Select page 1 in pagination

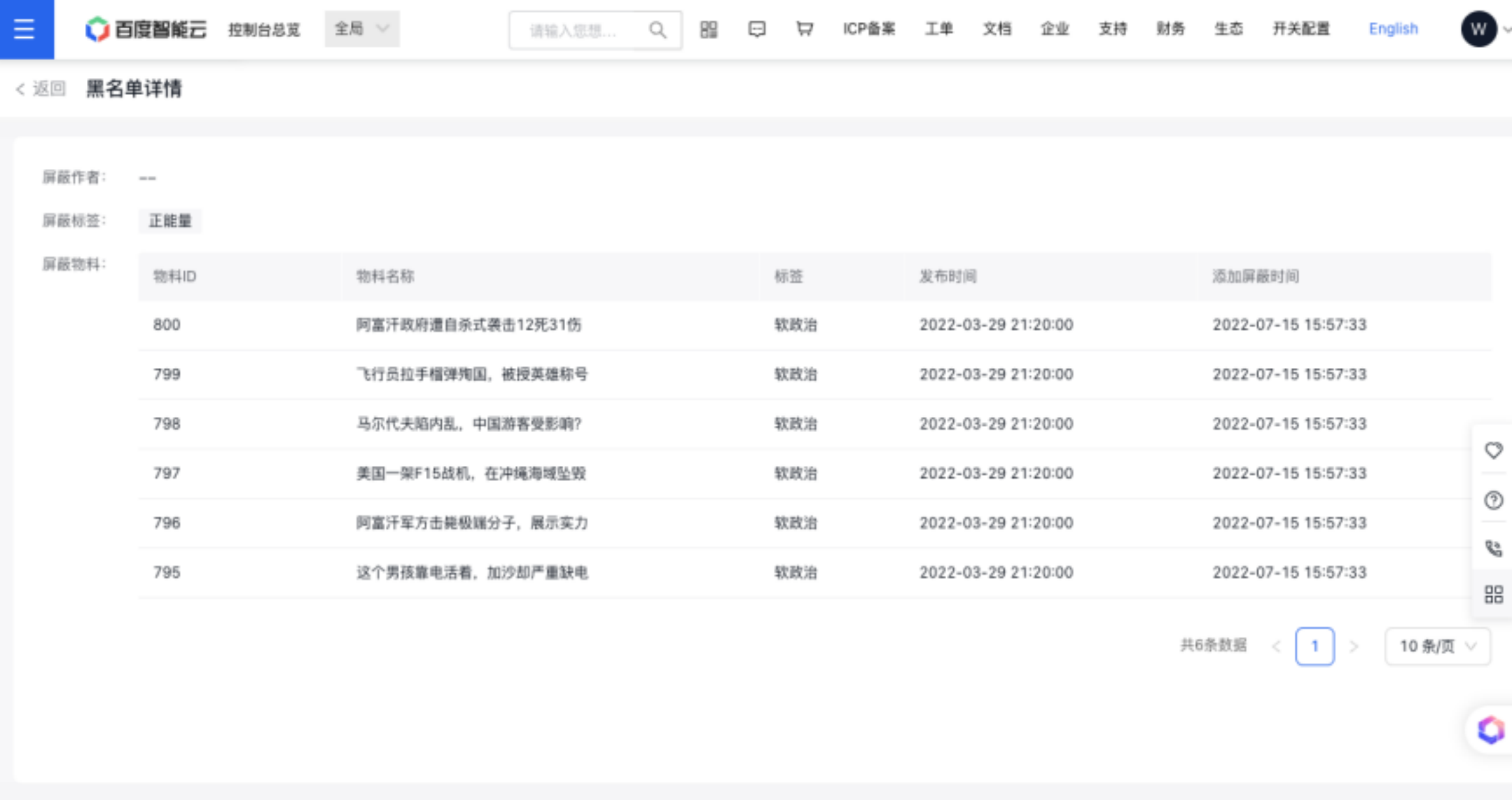[x=1315, y=646]
